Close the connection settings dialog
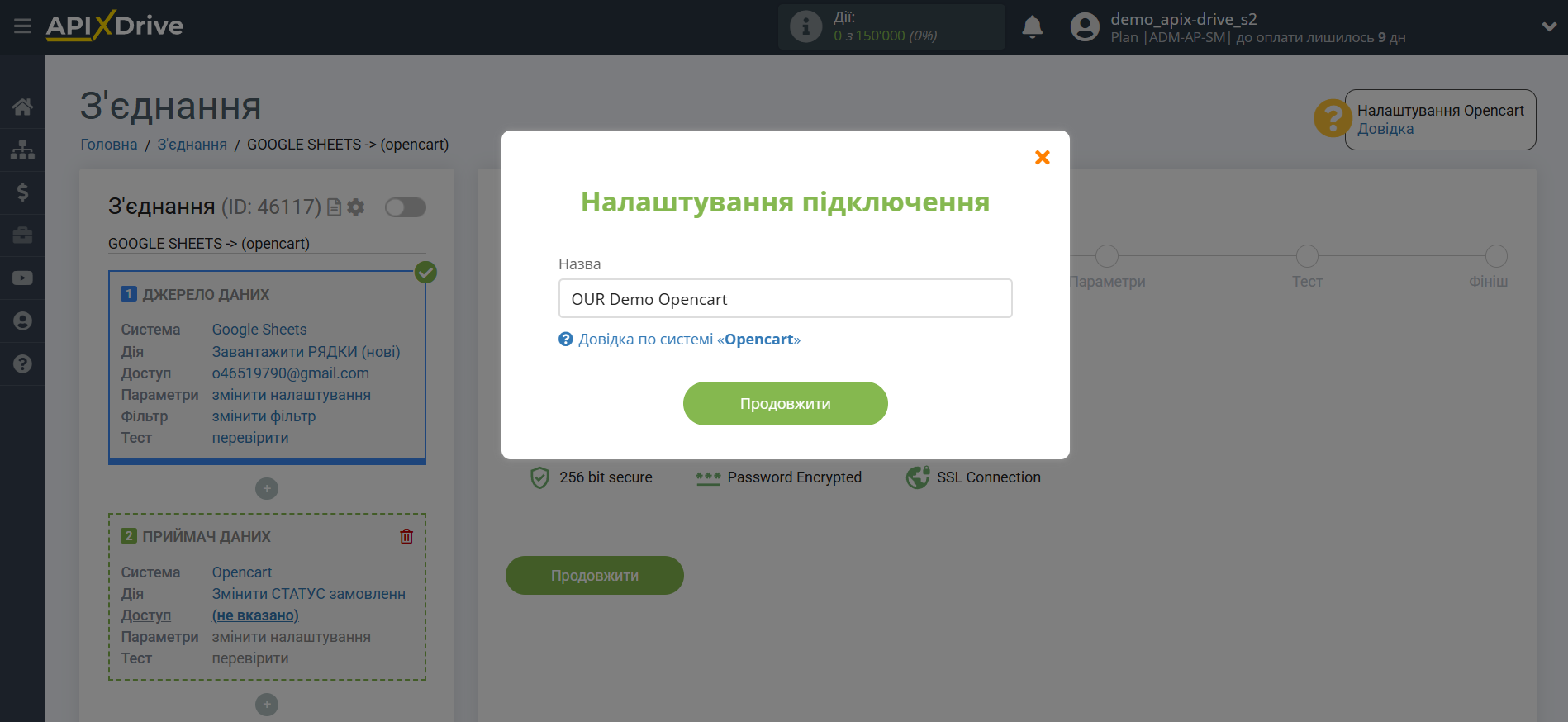The width and height of the screenshot is (1568, 722). click(1042, 158)
